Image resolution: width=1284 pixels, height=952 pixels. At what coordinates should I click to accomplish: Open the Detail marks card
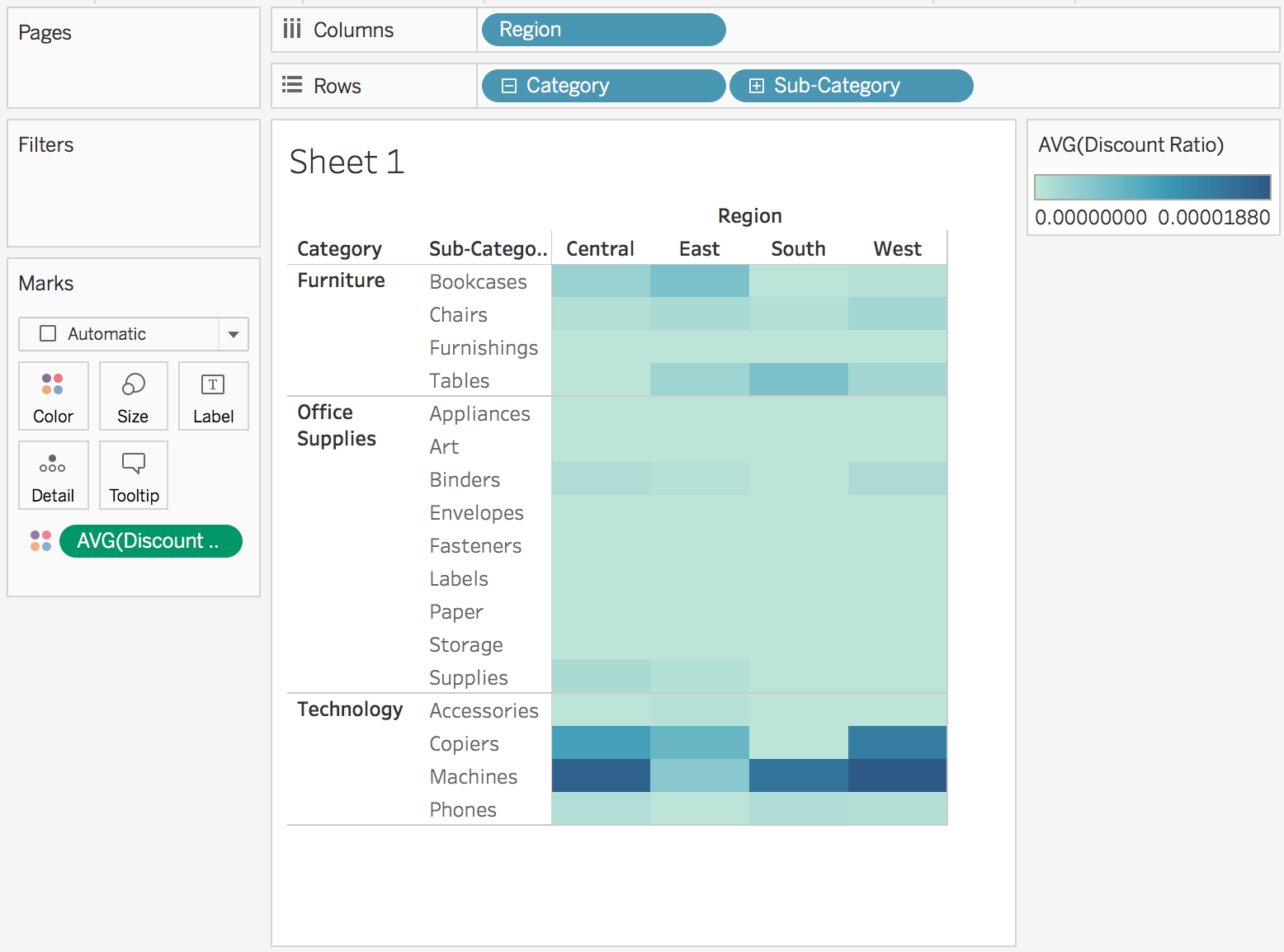click(53, 475)
